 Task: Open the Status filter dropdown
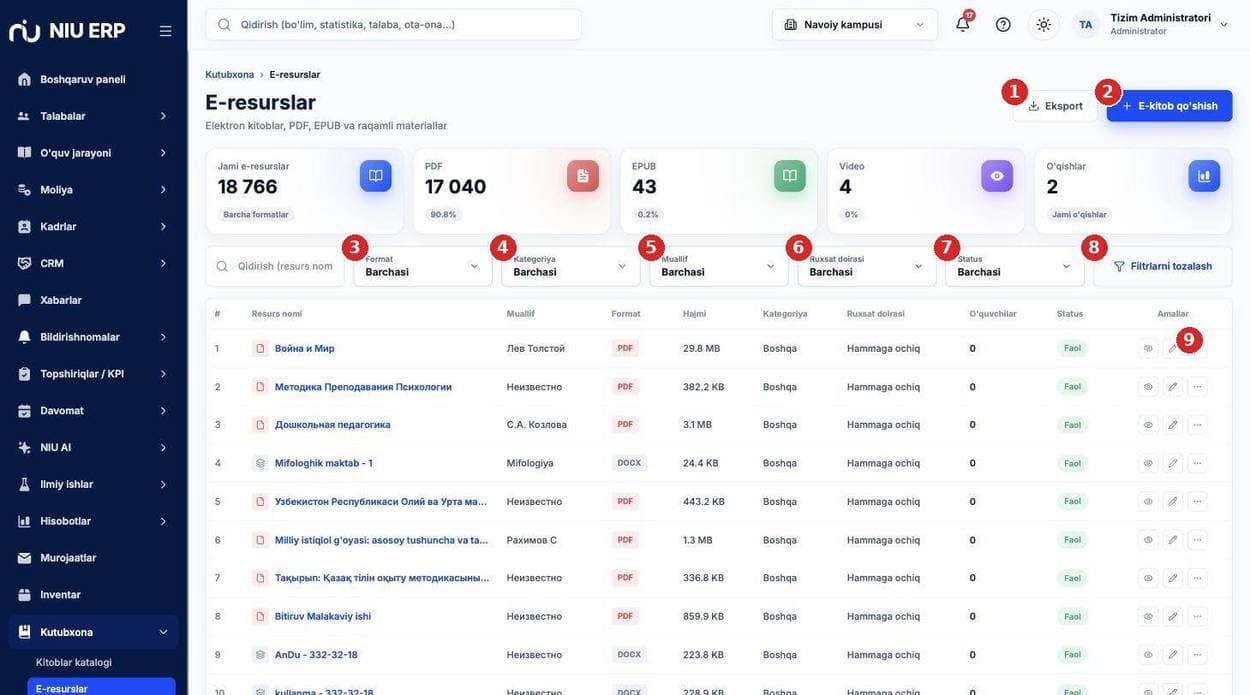1015,266
